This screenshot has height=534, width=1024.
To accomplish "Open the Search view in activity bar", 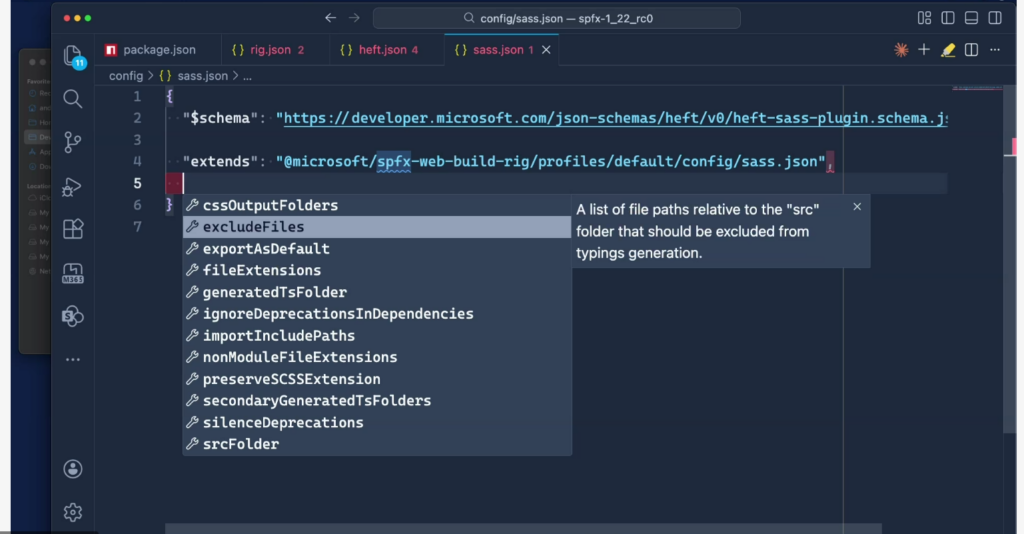I will point(72,98).
